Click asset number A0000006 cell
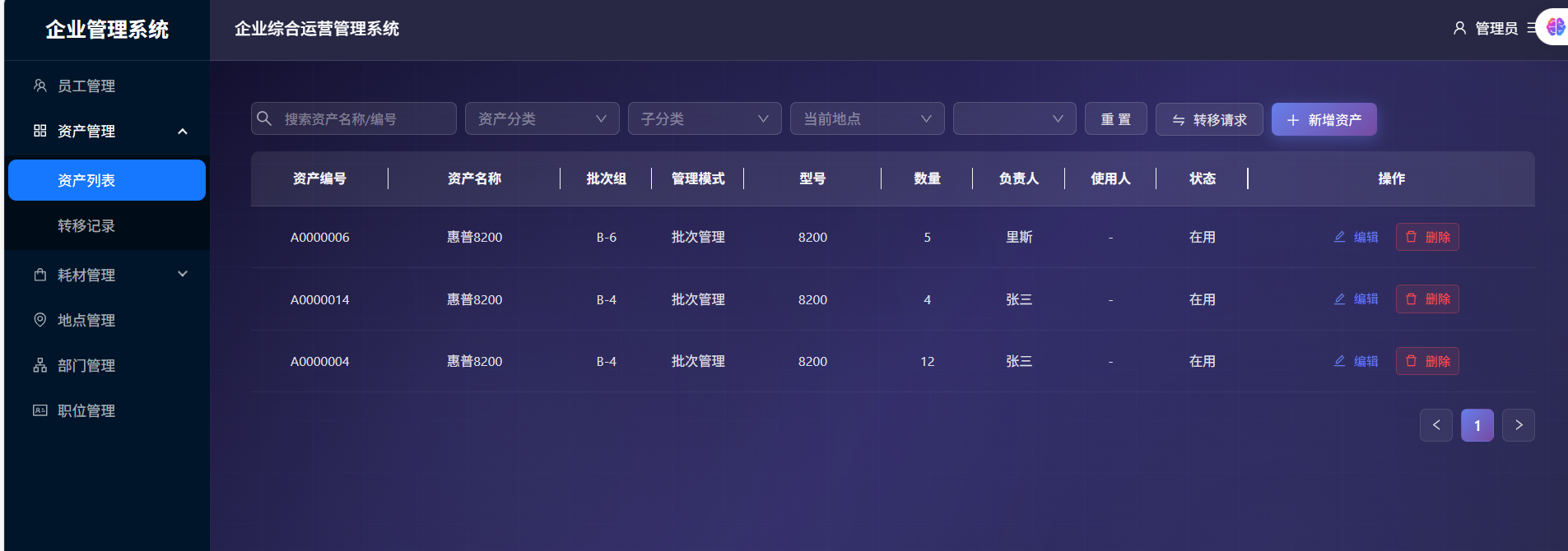This screenshot has width=1568, height=551. point(319,237)
